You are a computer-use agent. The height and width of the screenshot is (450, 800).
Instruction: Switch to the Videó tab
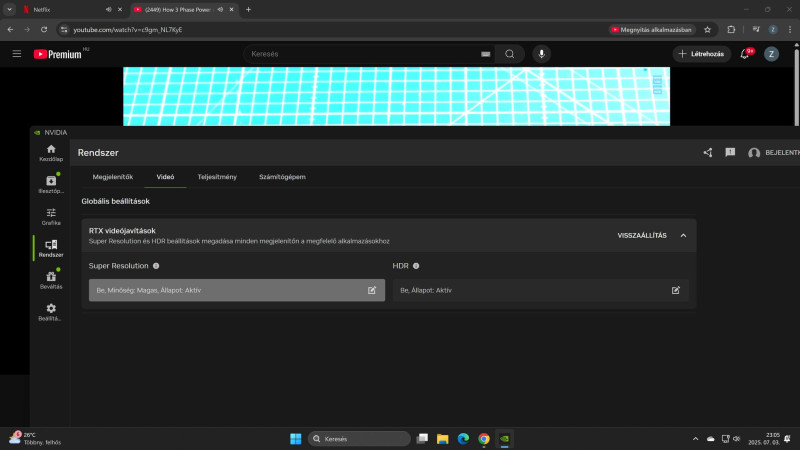pos(165,177)
